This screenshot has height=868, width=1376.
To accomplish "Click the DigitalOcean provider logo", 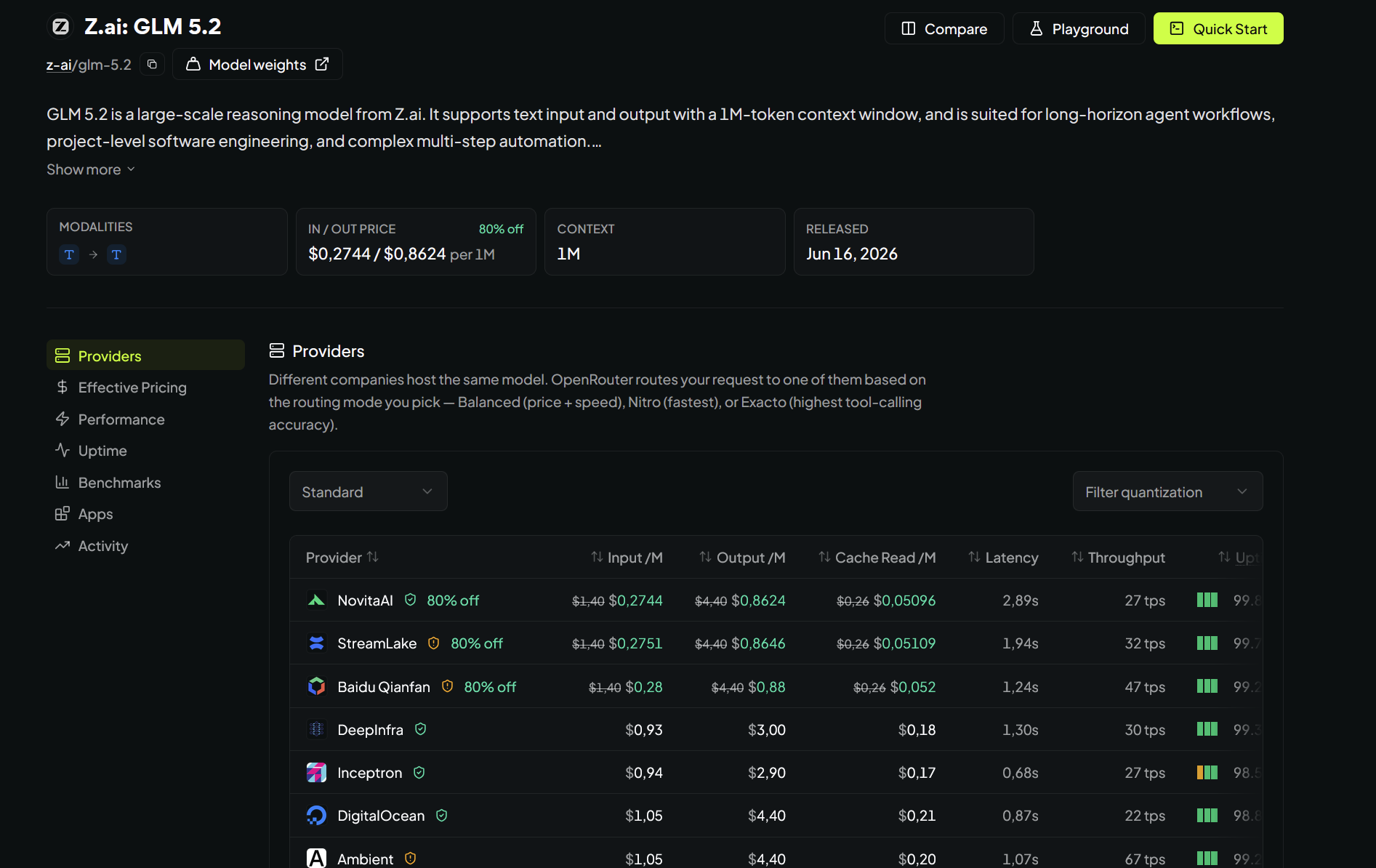I will (316, 816).
